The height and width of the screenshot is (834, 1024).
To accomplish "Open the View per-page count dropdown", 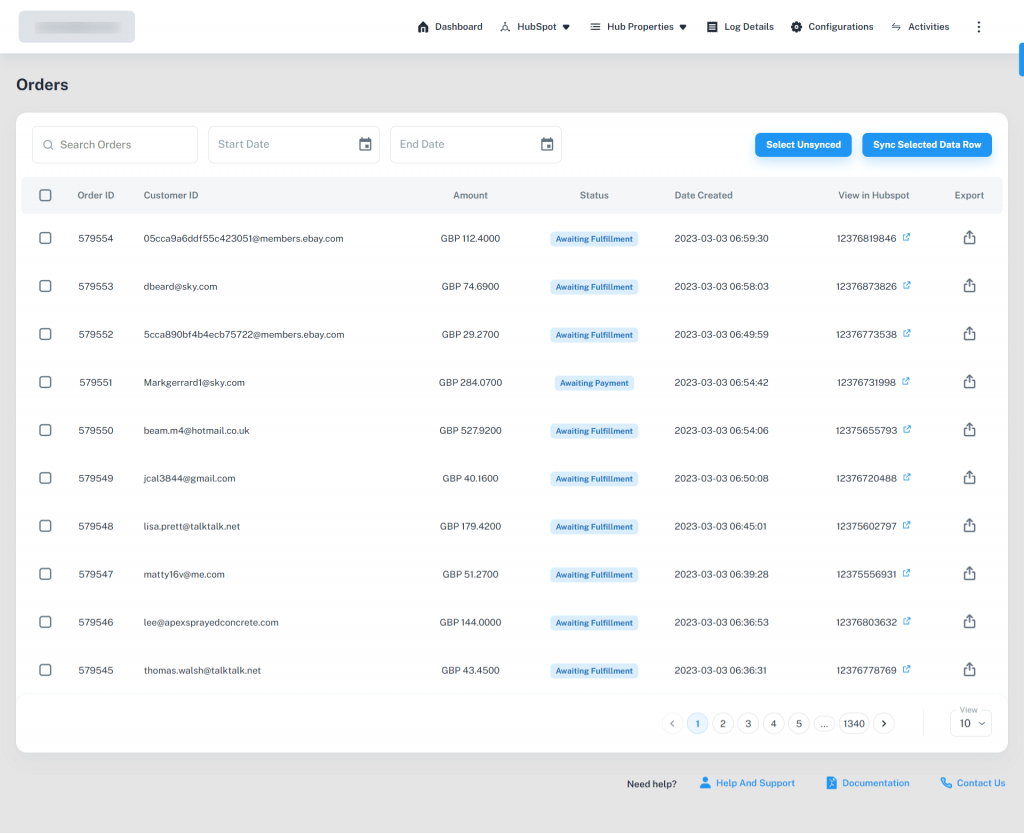I will click(971, 723).
